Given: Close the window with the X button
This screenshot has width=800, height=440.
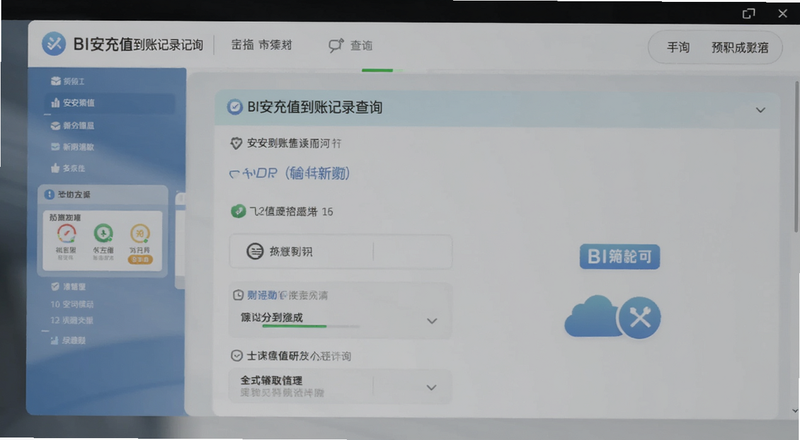Looking at the screenshot, I should pyautogui.click(x=783, y=14).
